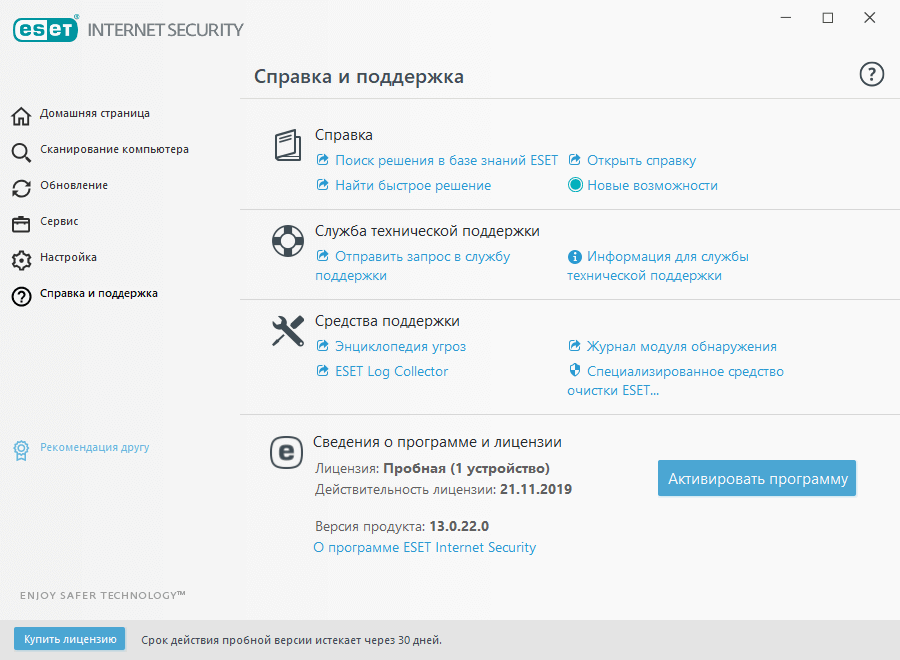Click the wrench and screwdriver icon
This screenshot has height=660, width=900.
point(288,331)
